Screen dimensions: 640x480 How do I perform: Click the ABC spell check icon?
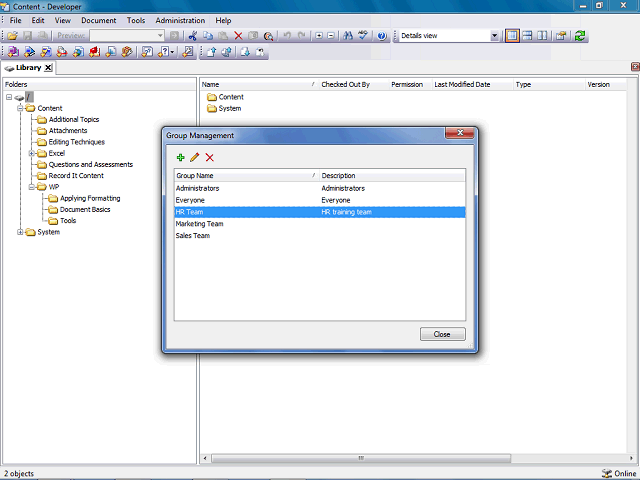coord(363,36)
